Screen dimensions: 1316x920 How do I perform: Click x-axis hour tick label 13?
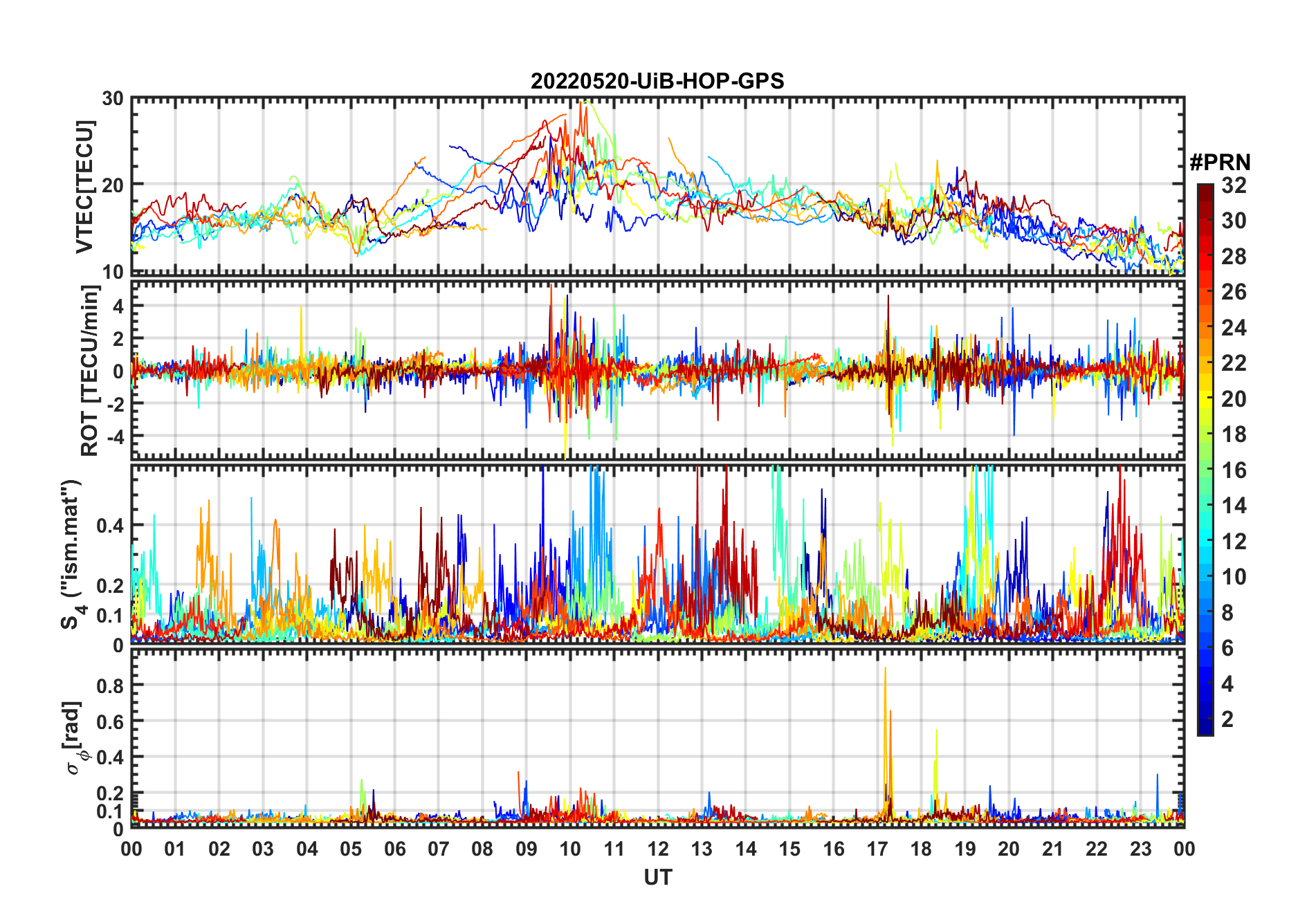pos(702,849)
